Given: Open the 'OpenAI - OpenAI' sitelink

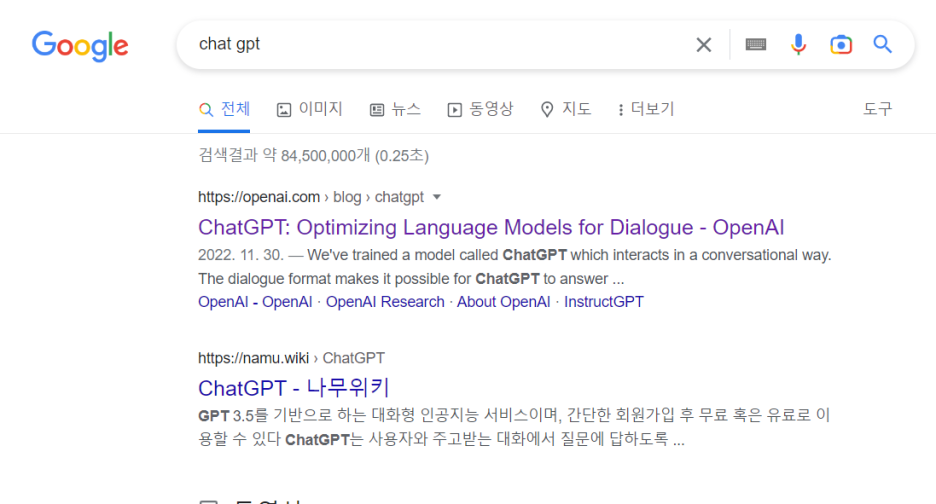Looking at the screenshot, I should pyautogui.click(x=255, y=302).
